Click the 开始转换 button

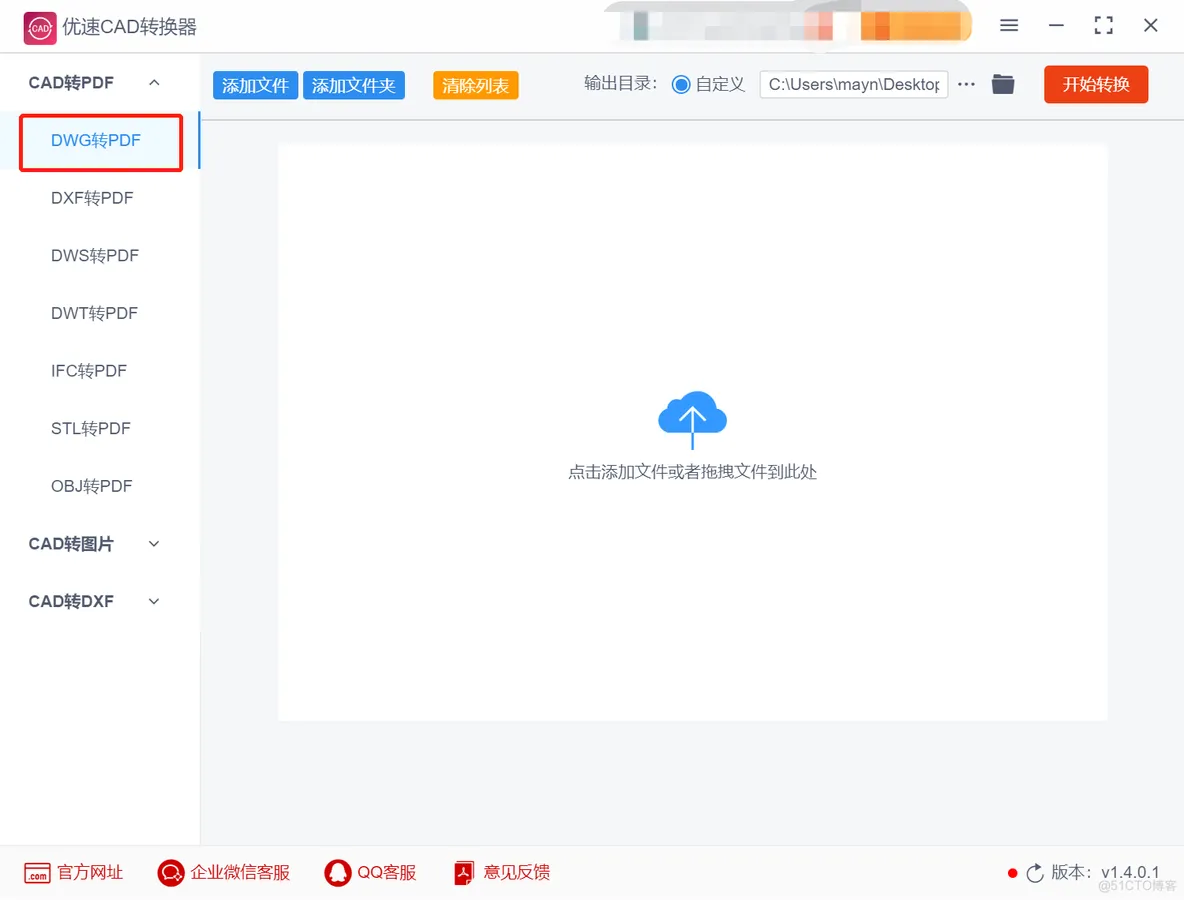coord(1096,84)
